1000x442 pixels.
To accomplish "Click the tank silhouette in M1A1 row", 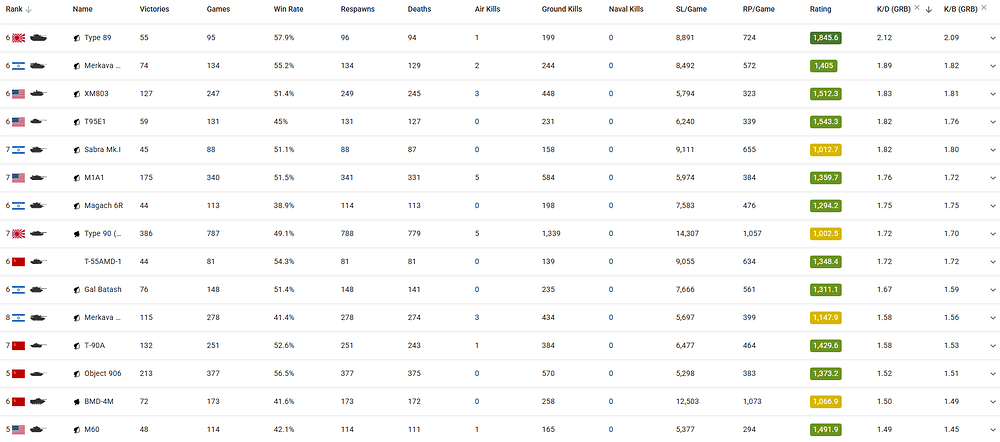I will coord(38,178).
